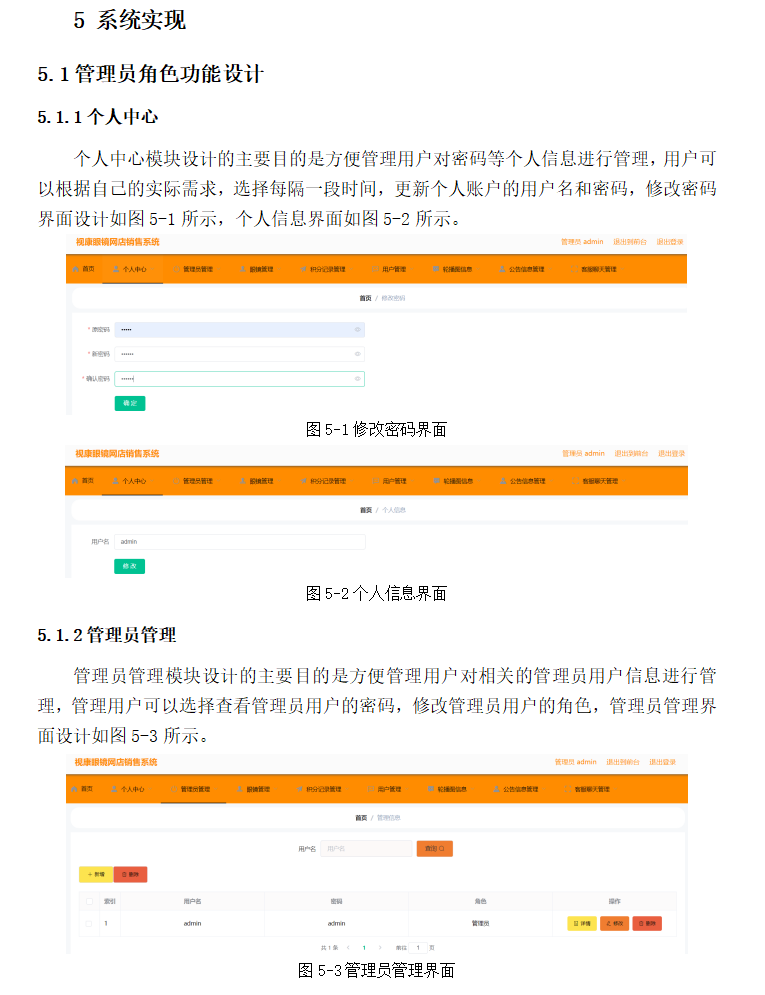Click the 确定 button in figure 5-1
The width and height of the screenshot is (765, 995).
[130, 404]
